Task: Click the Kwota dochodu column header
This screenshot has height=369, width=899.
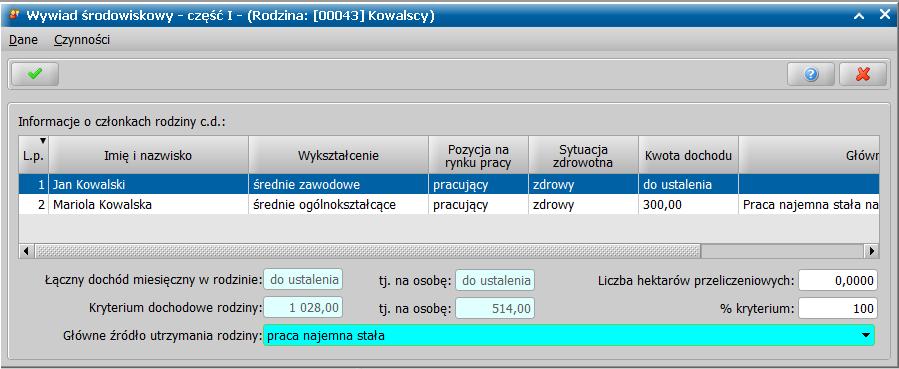Action: point(688,155)
